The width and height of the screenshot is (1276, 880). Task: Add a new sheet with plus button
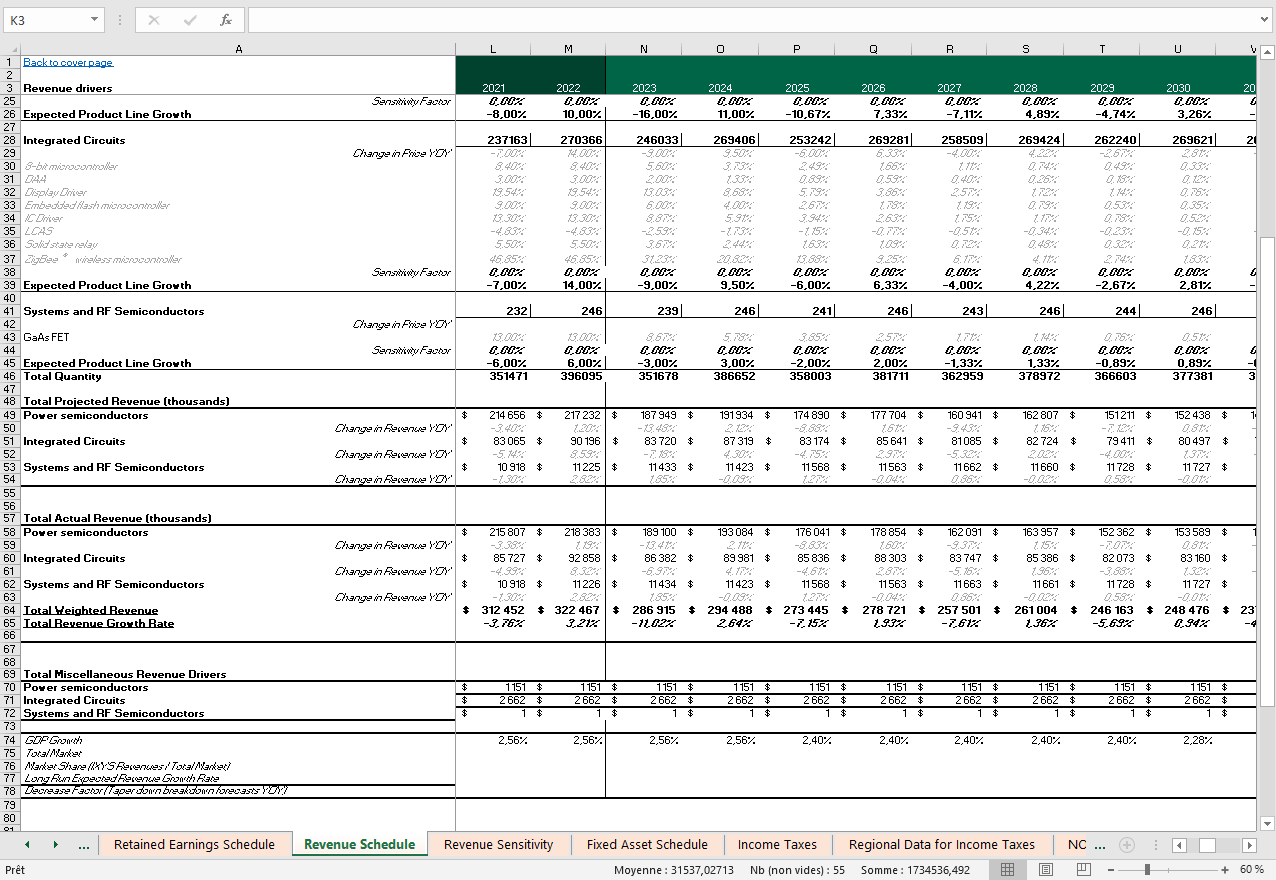tap(1127, 845)
